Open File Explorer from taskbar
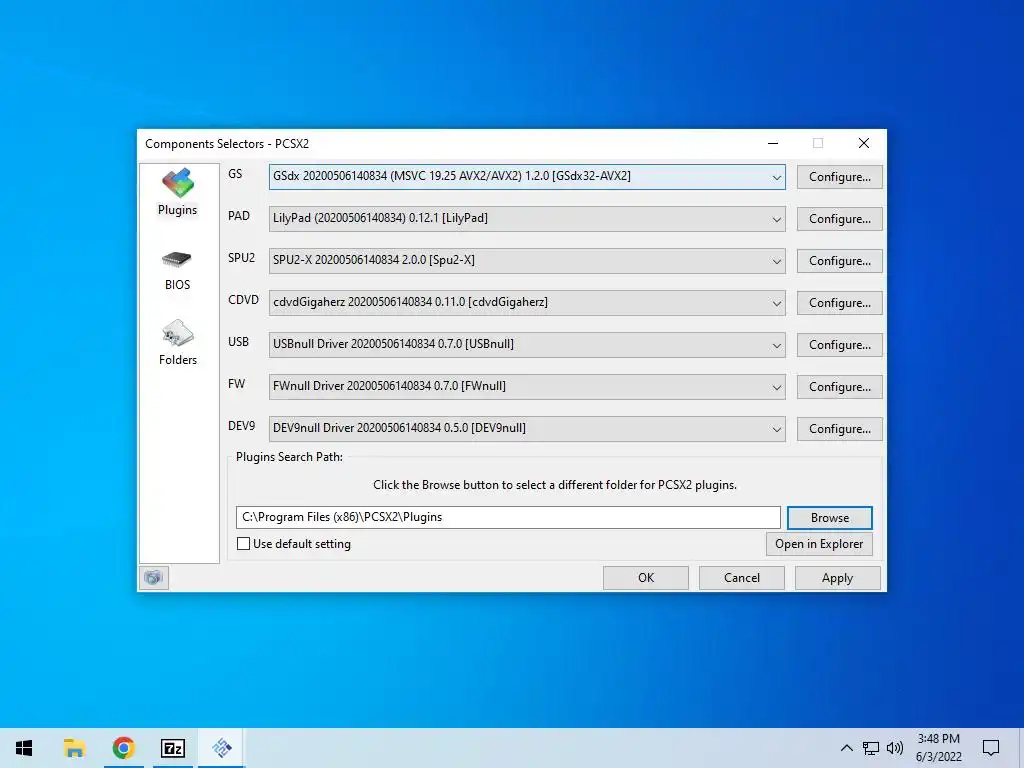This screenshot has width=1024, height=768. tap(74, 748)
